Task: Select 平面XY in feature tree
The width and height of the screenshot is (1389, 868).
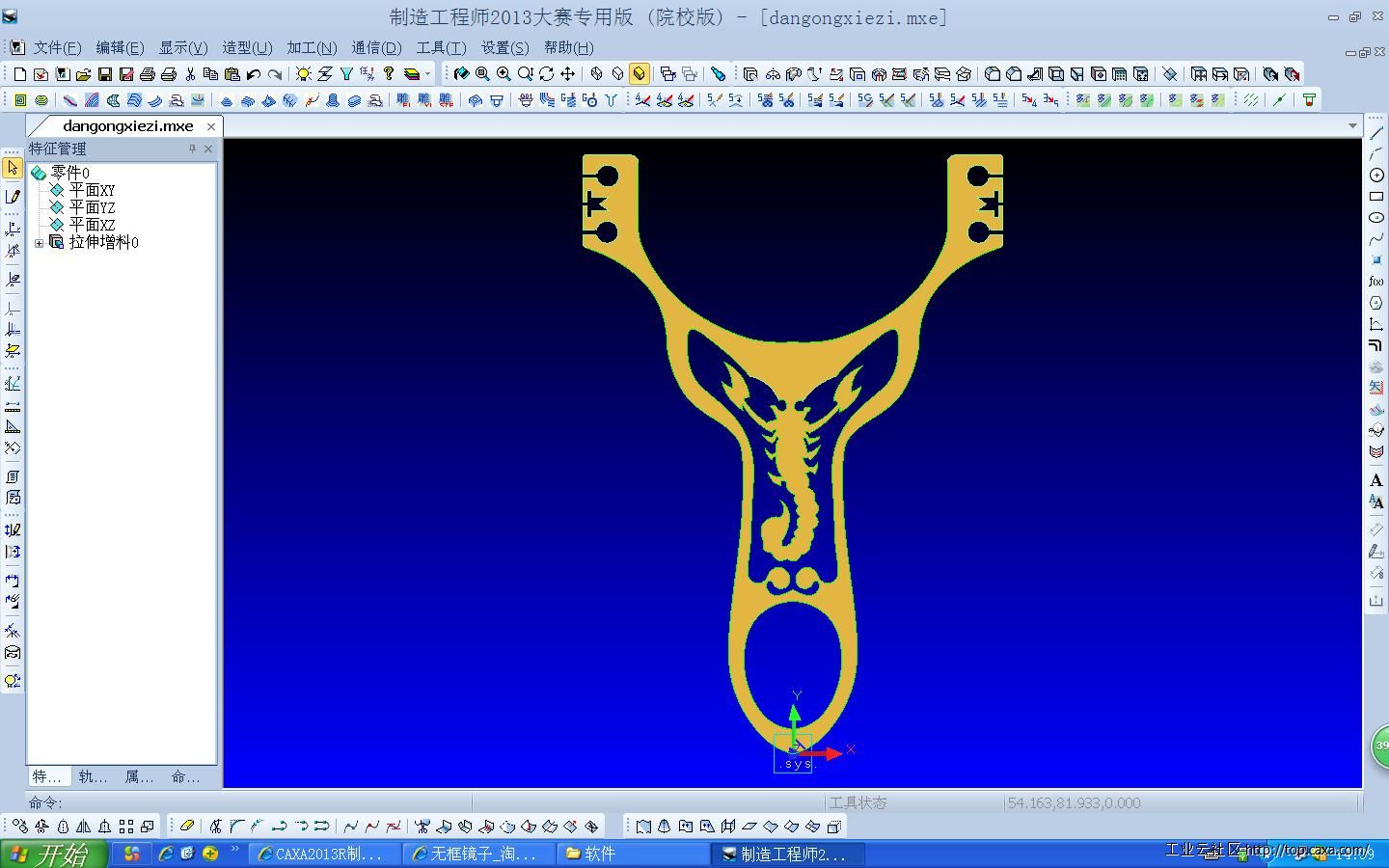Action: pos(92,190)
